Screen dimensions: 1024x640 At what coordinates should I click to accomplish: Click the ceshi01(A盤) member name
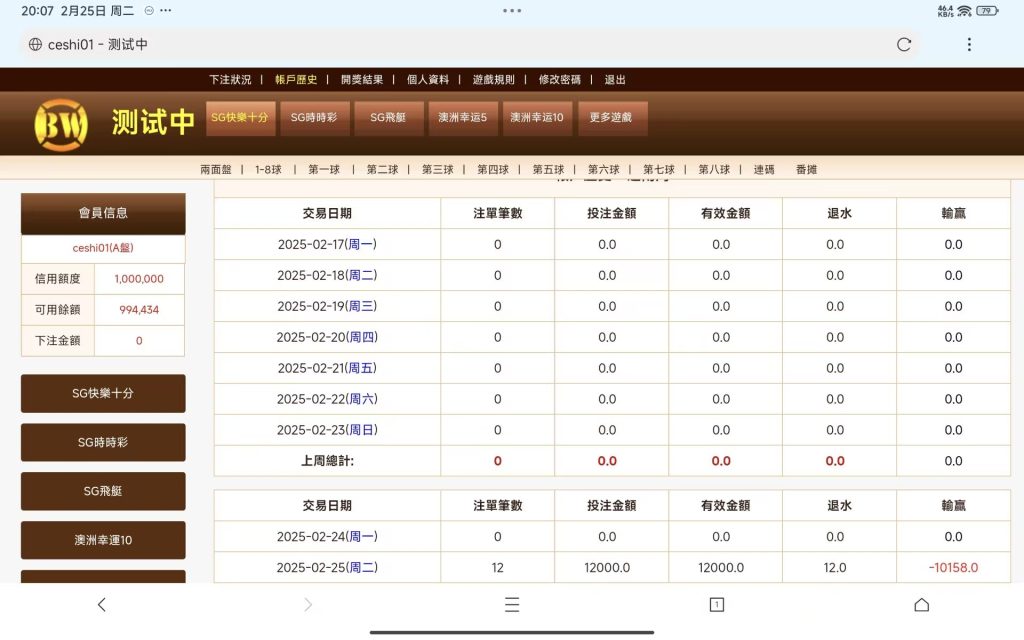pos(103,248)
